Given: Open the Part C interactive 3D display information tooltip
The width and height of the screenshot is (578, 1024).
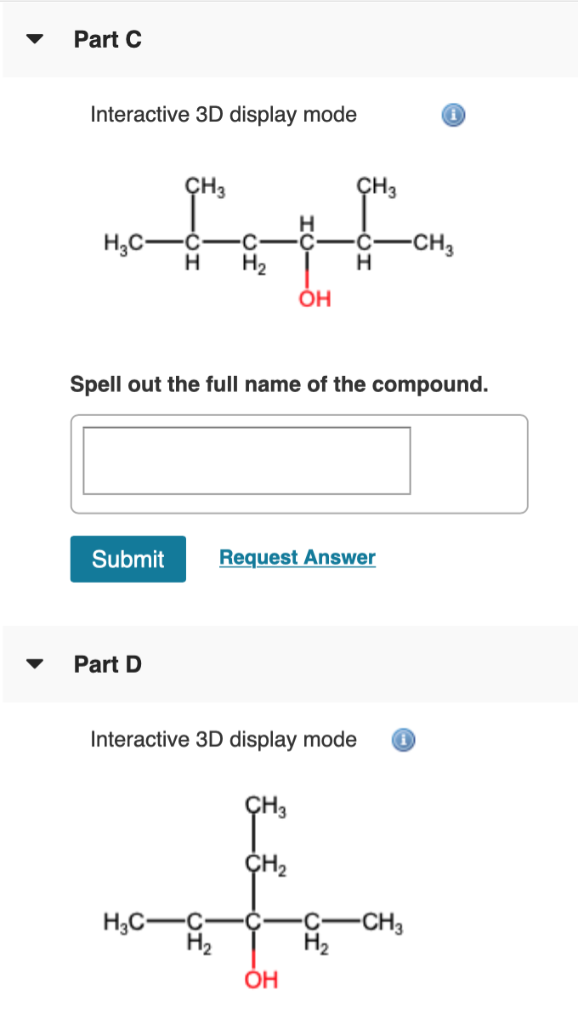Looking at the screenshot, I should 452,115.
